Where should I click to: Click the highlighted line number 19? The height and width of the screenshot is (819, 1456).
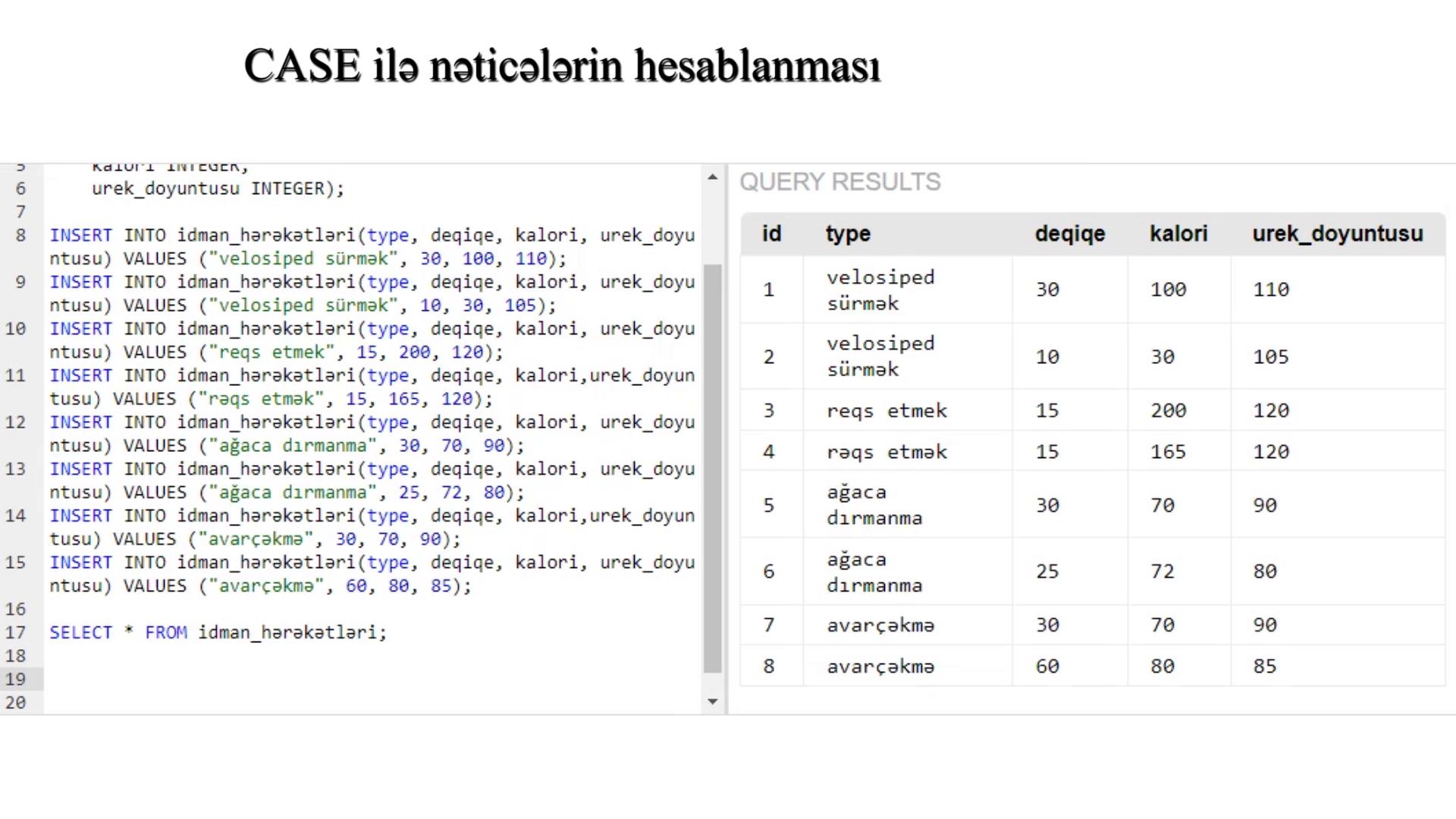click(16, 679)
